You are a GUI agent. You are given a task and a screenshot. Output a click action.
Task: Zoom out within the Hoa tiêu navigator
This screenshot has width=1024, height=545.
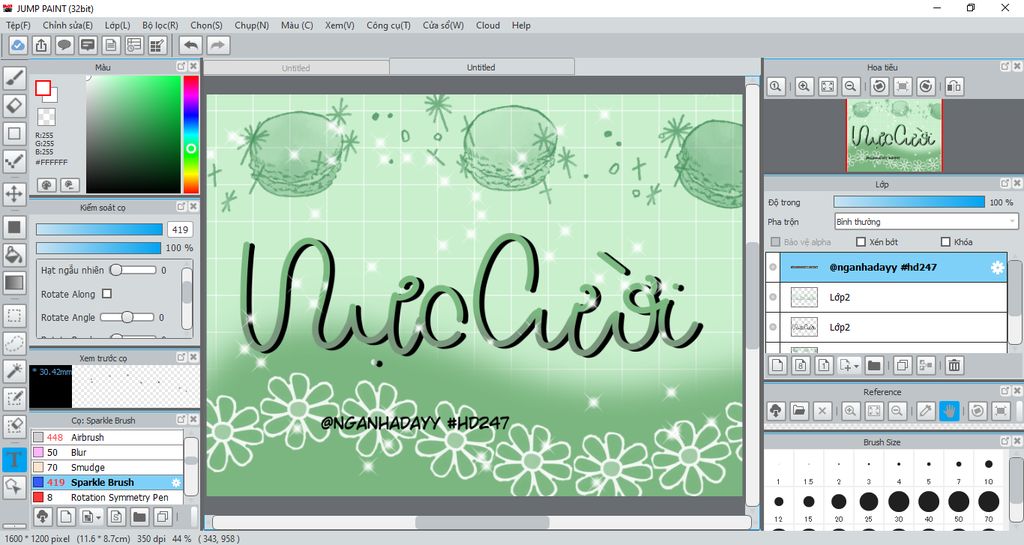coord(850,86)
